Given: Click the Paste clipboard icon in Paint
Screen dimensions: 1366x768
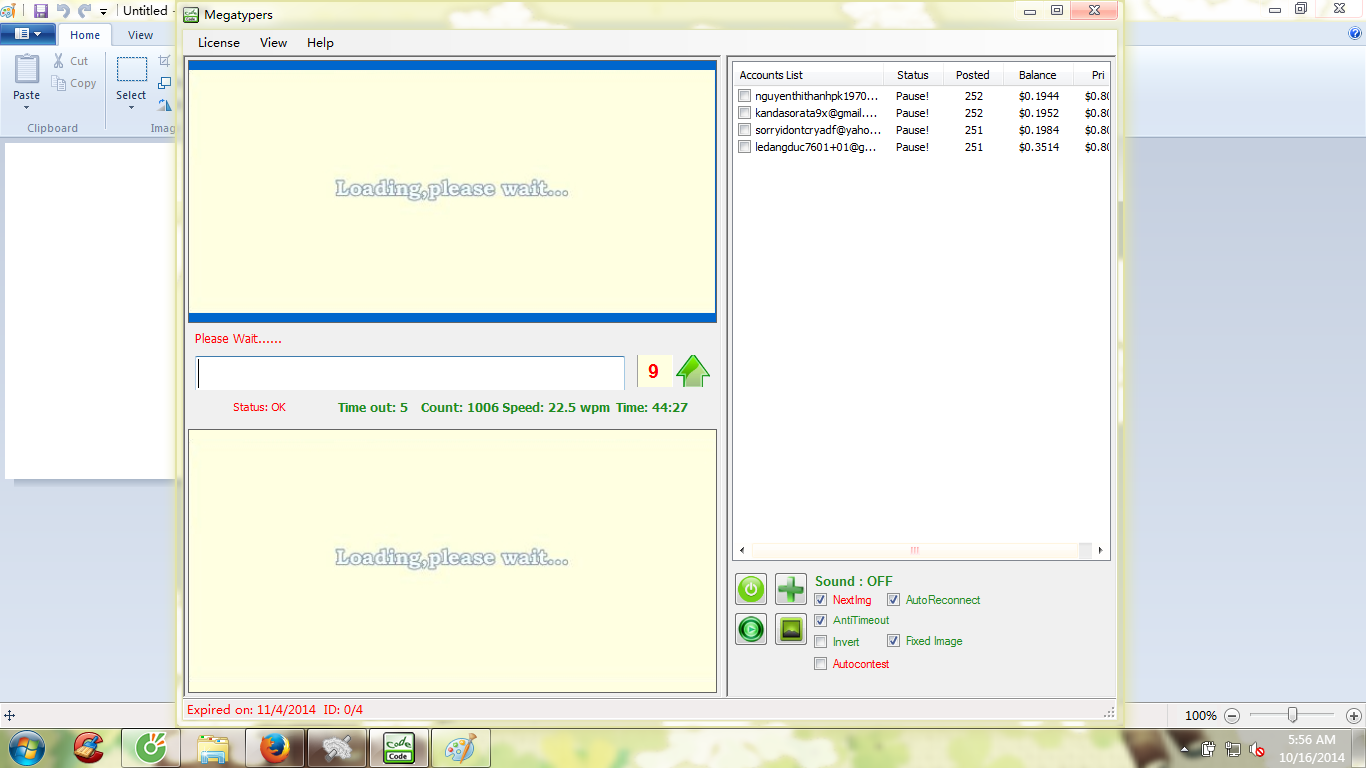Looking at the screenshot, I should click(x=27, y=68).
